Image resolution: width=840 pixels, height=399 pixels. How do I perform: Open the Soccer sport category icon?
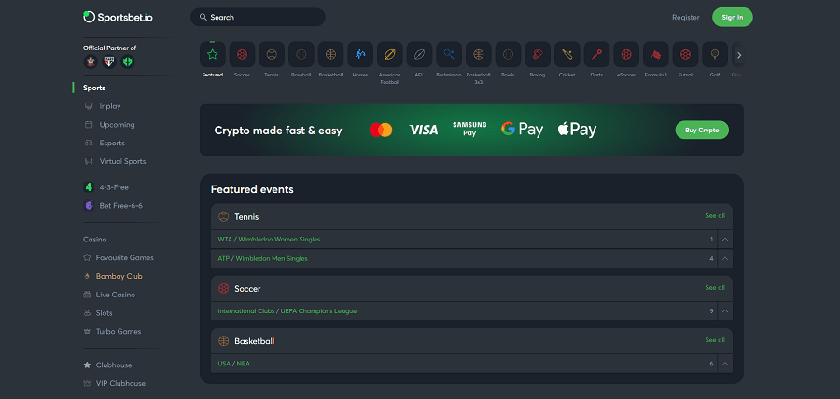242,54
